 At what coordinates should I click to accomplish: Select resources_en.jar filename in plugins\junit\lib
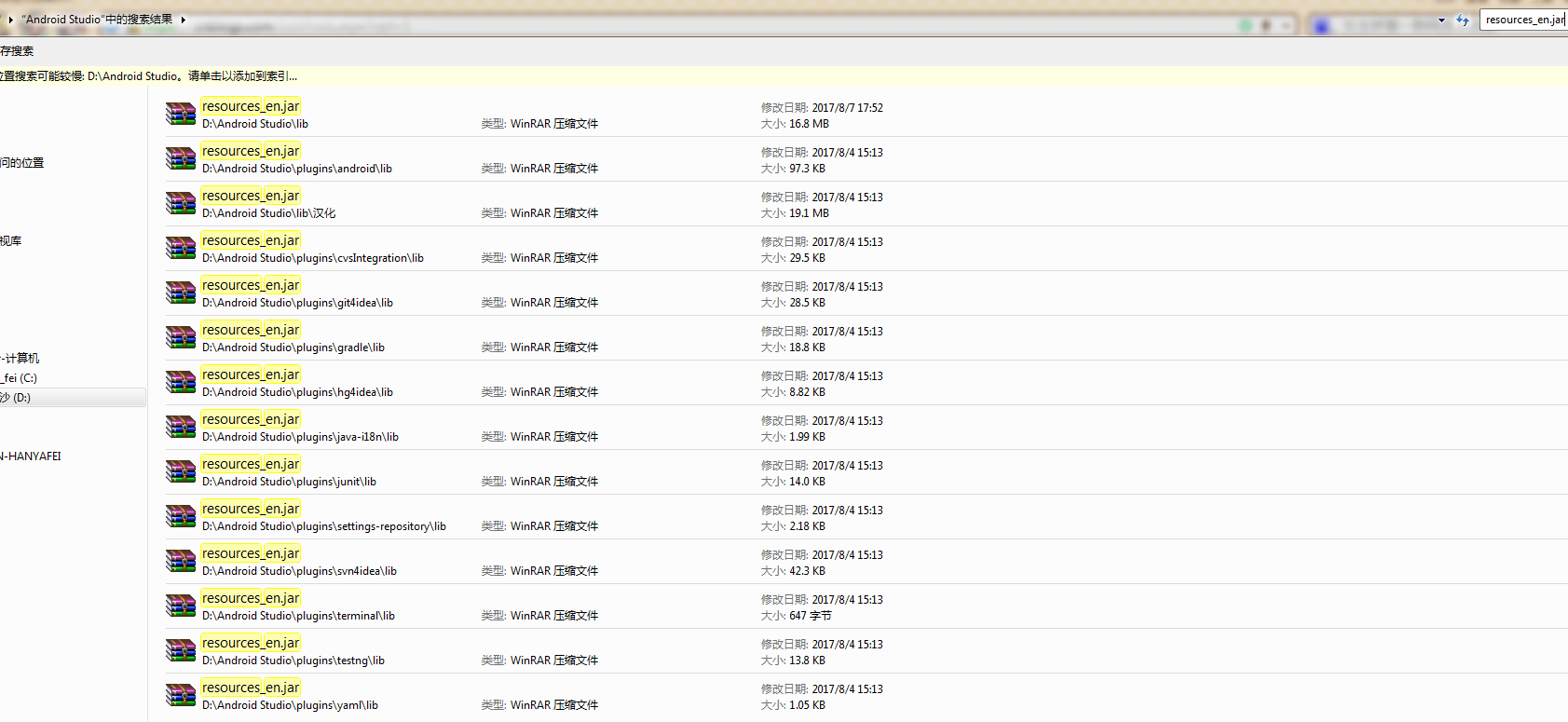tap(251, 464)
